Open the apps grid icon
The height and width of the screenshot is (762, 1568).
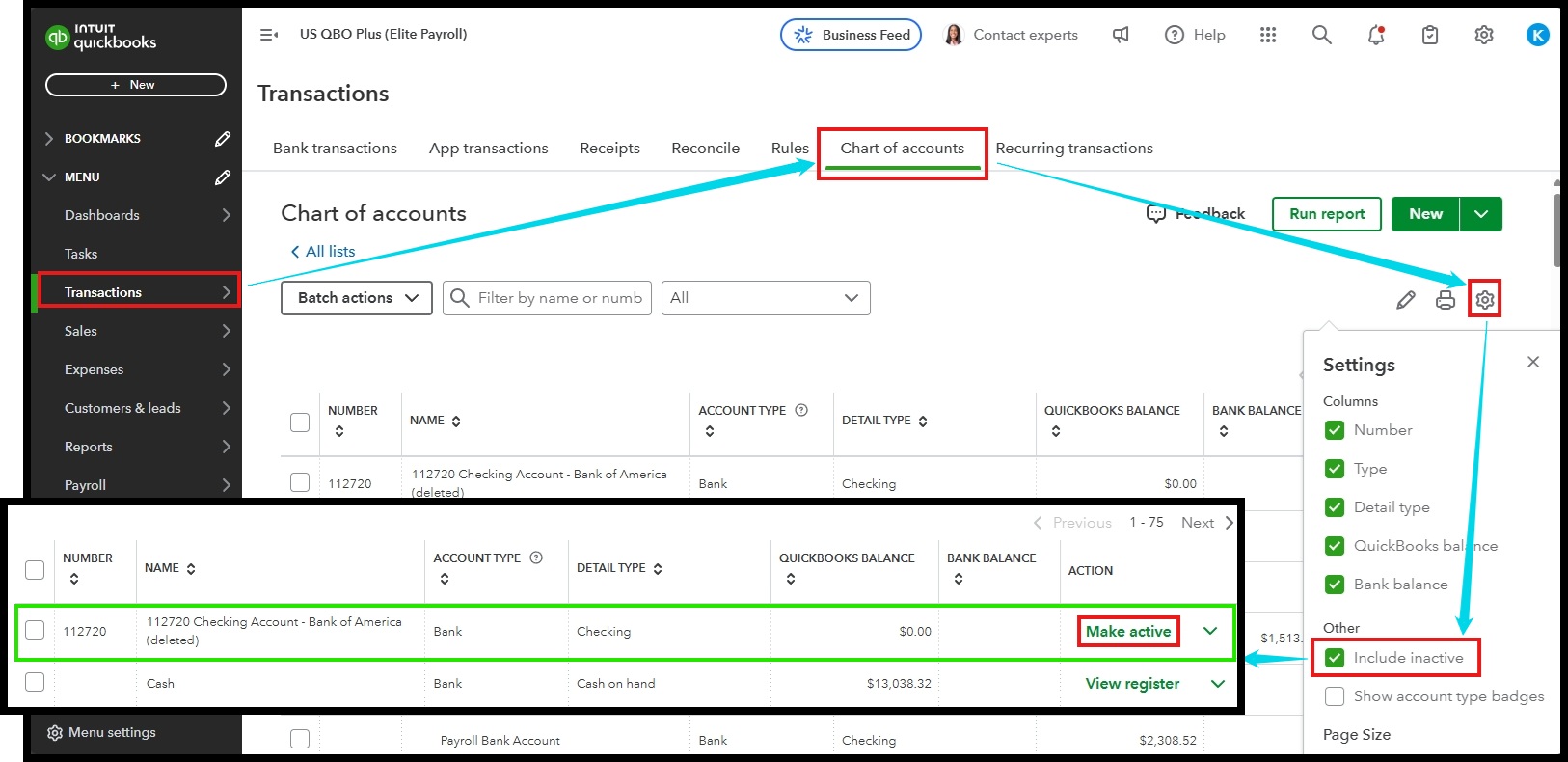point(1268,35)
